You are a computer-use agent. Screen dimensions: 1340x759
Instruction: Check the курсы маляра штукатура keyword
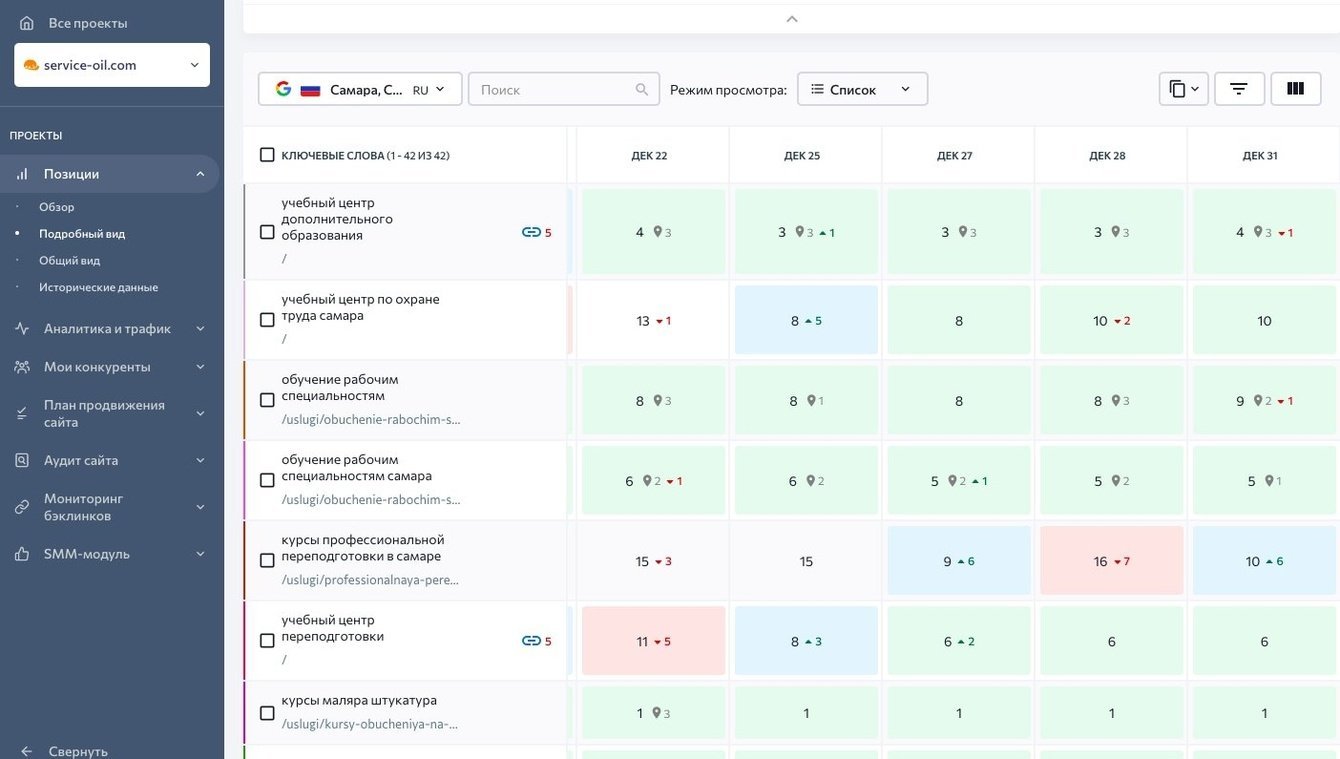coord(267,713)
